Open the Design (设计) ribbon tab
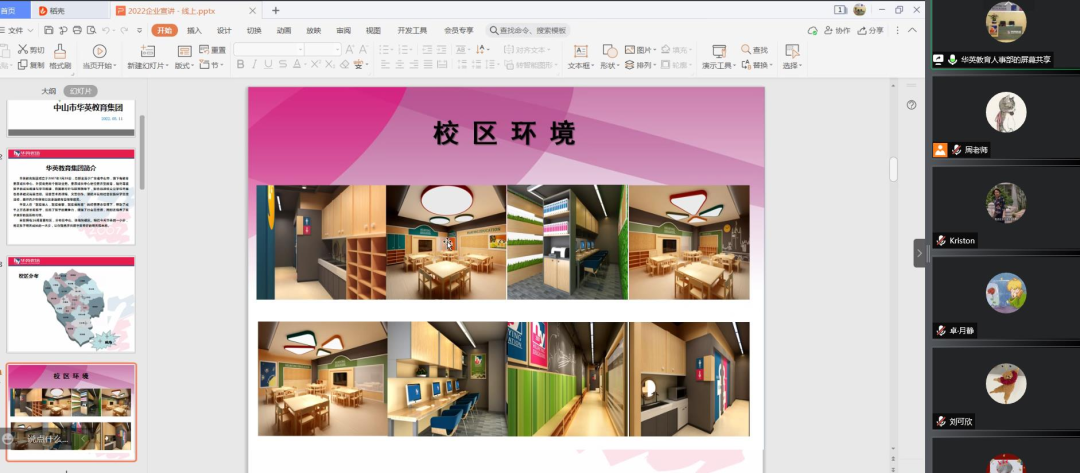1080x473 pixels. click(x=224, y=31)
